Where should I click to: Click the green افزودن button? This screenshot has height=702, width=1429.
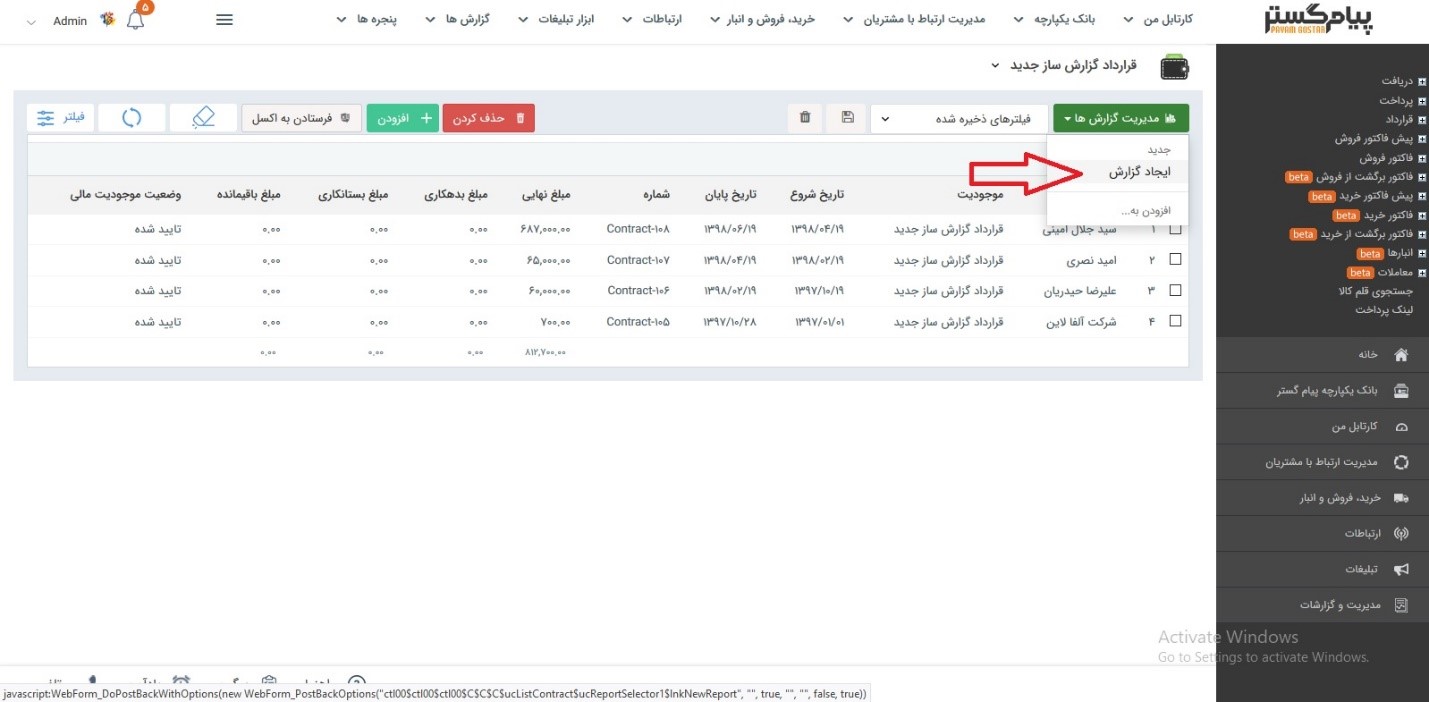[x=400, y=118]
